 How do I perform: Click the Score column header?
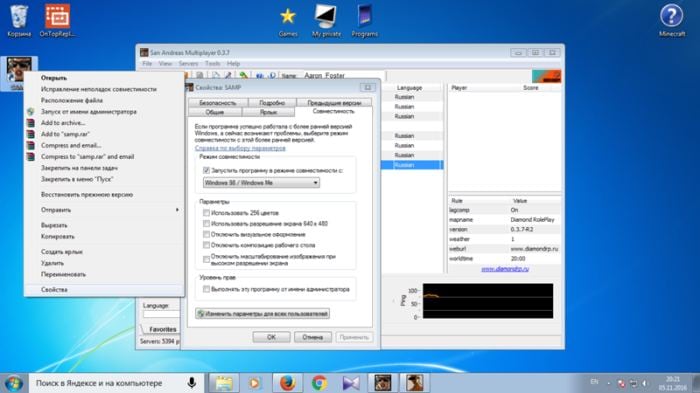(x=531, y=88)
